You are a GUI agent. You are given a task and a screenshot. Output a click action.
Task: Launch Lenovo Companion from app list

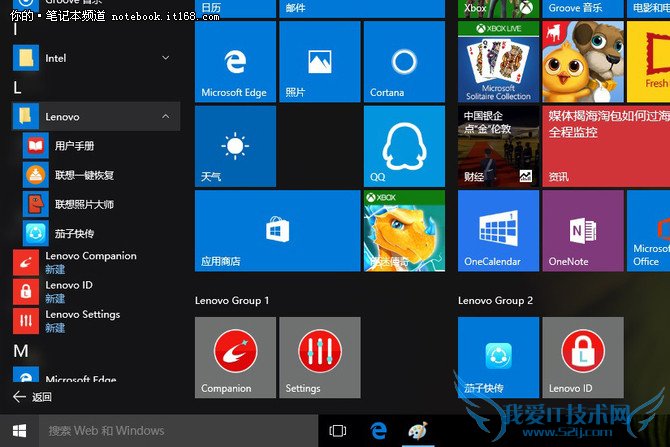96,262
